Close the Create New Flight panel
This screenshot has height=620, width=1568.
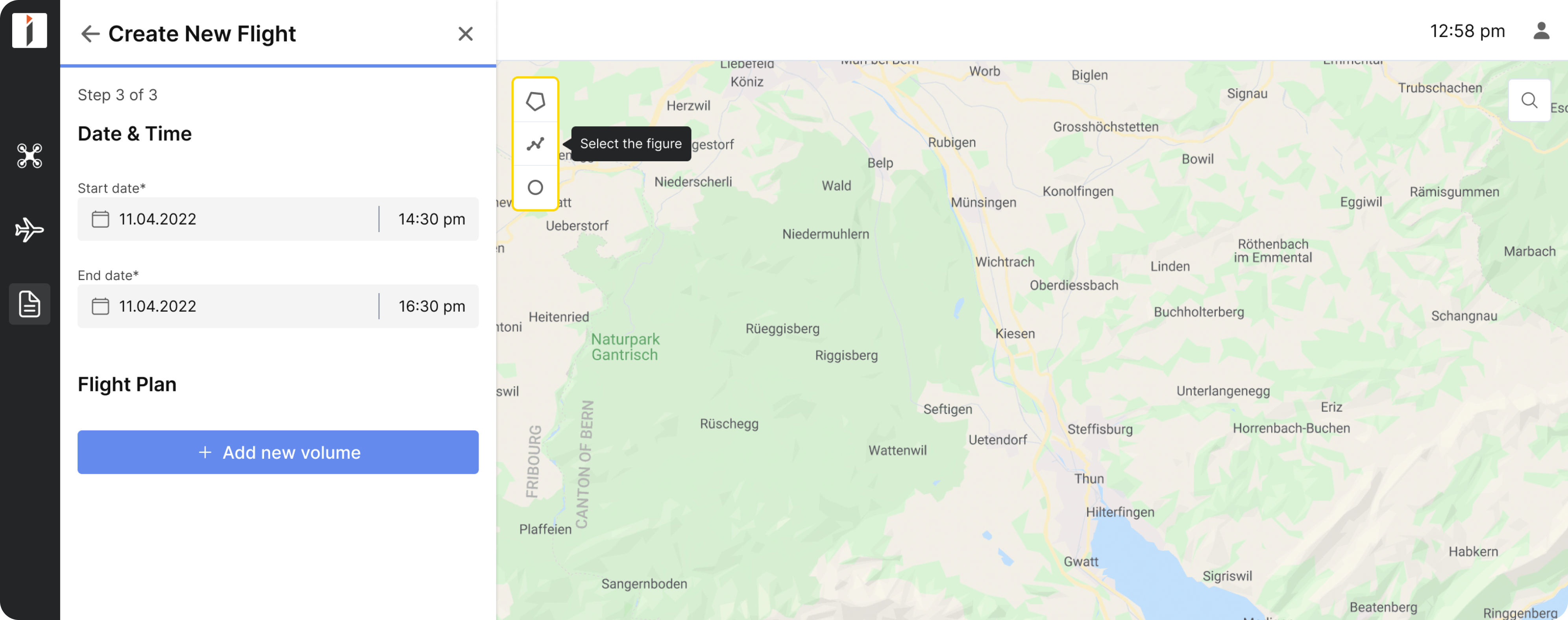pyautogui.click(x=466, y=34)
